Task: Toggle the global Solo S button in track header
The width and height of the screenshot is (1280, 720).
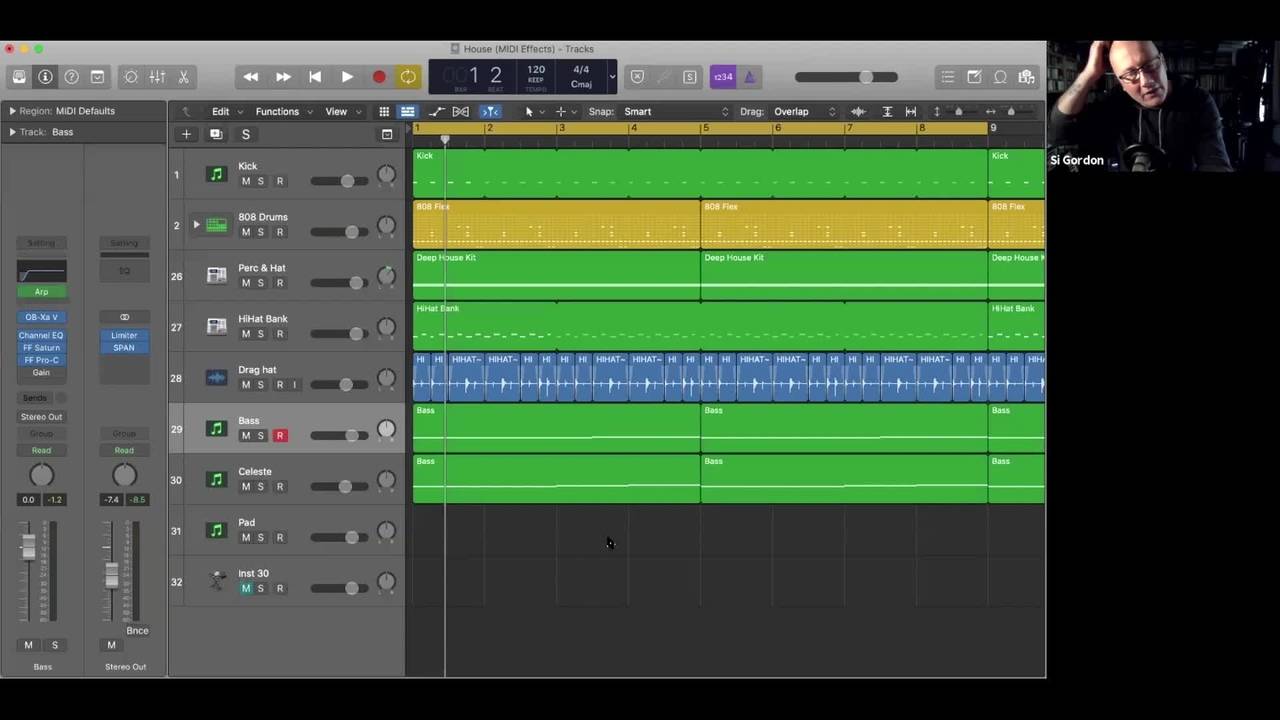Action: coord(246,134)
